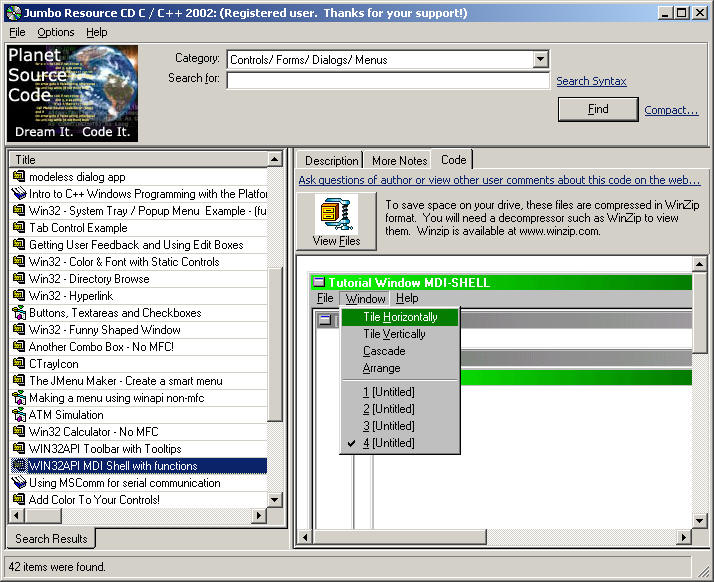Open the File menu
Image resolution: width=714 pixels, height=582 pixels.
(17, 32)
